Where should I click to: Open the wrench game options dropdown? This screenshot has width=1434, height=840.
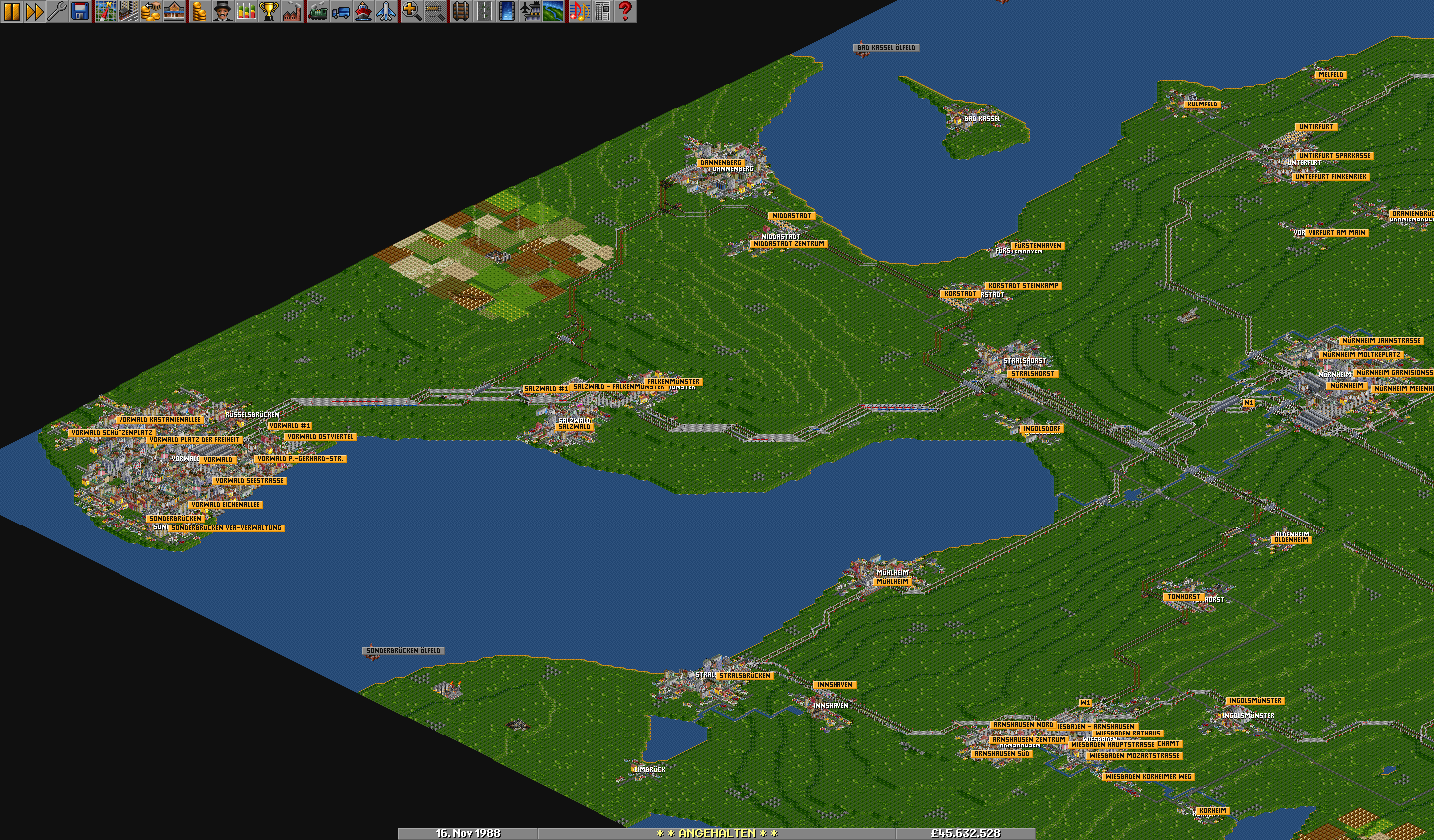point(57,12)
